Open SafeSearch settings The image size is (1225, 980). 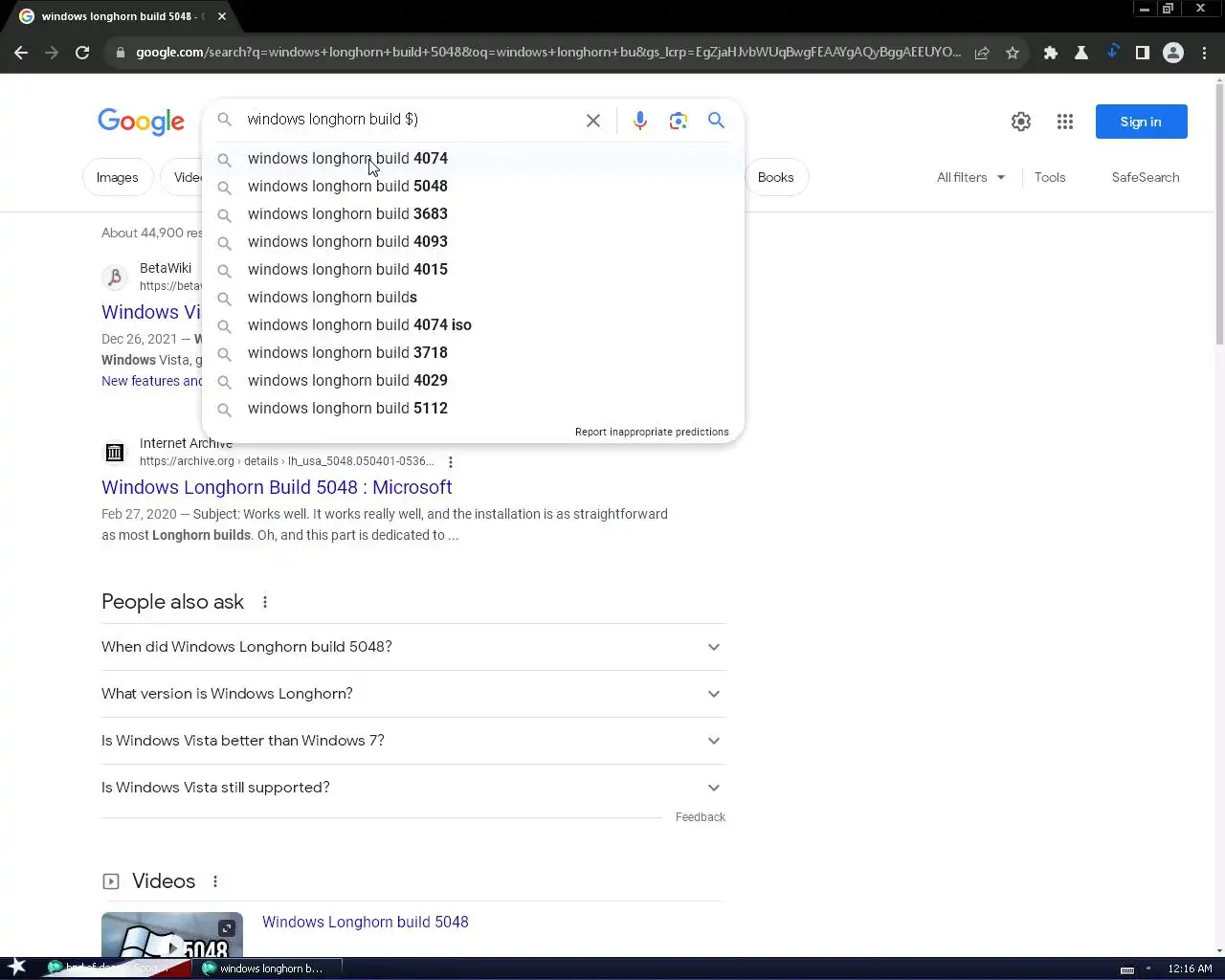(x=1146, y=177)
